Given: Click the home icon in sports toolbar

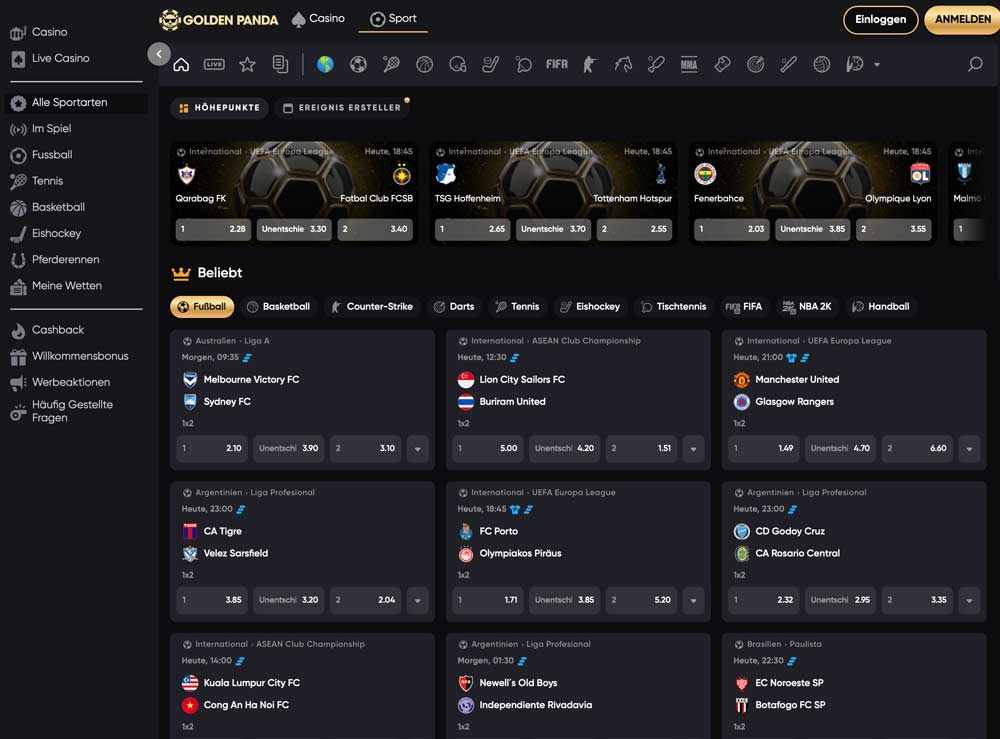Looking at the screenshot, I should [181, 65].
